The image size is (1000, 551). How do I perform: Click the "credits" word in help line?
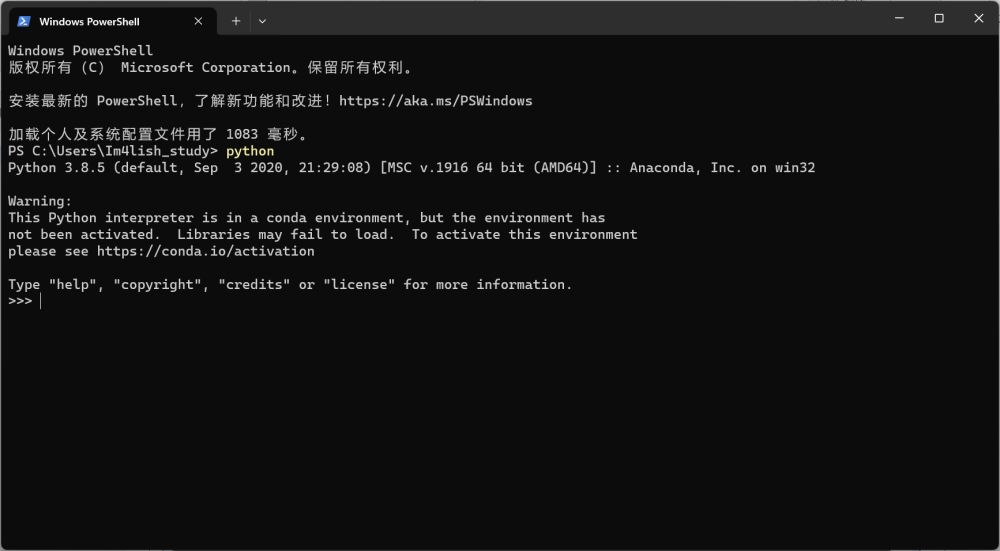(254, 284)
